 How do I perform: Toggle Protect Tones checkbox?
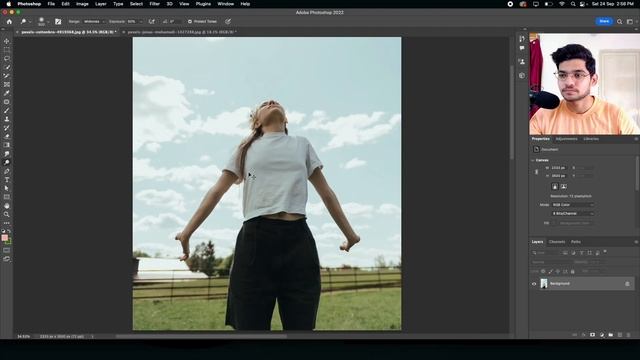190,21
